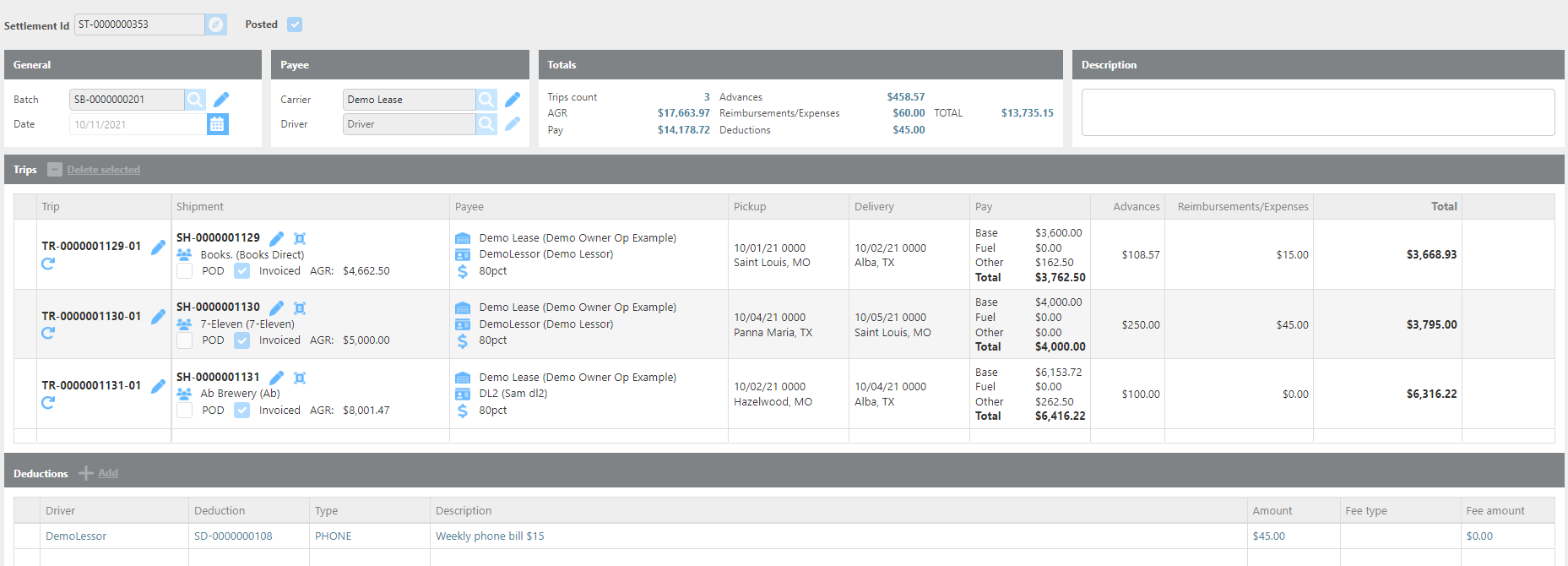
Task: Open the calendar picker for Date
Action: [217, 124]
